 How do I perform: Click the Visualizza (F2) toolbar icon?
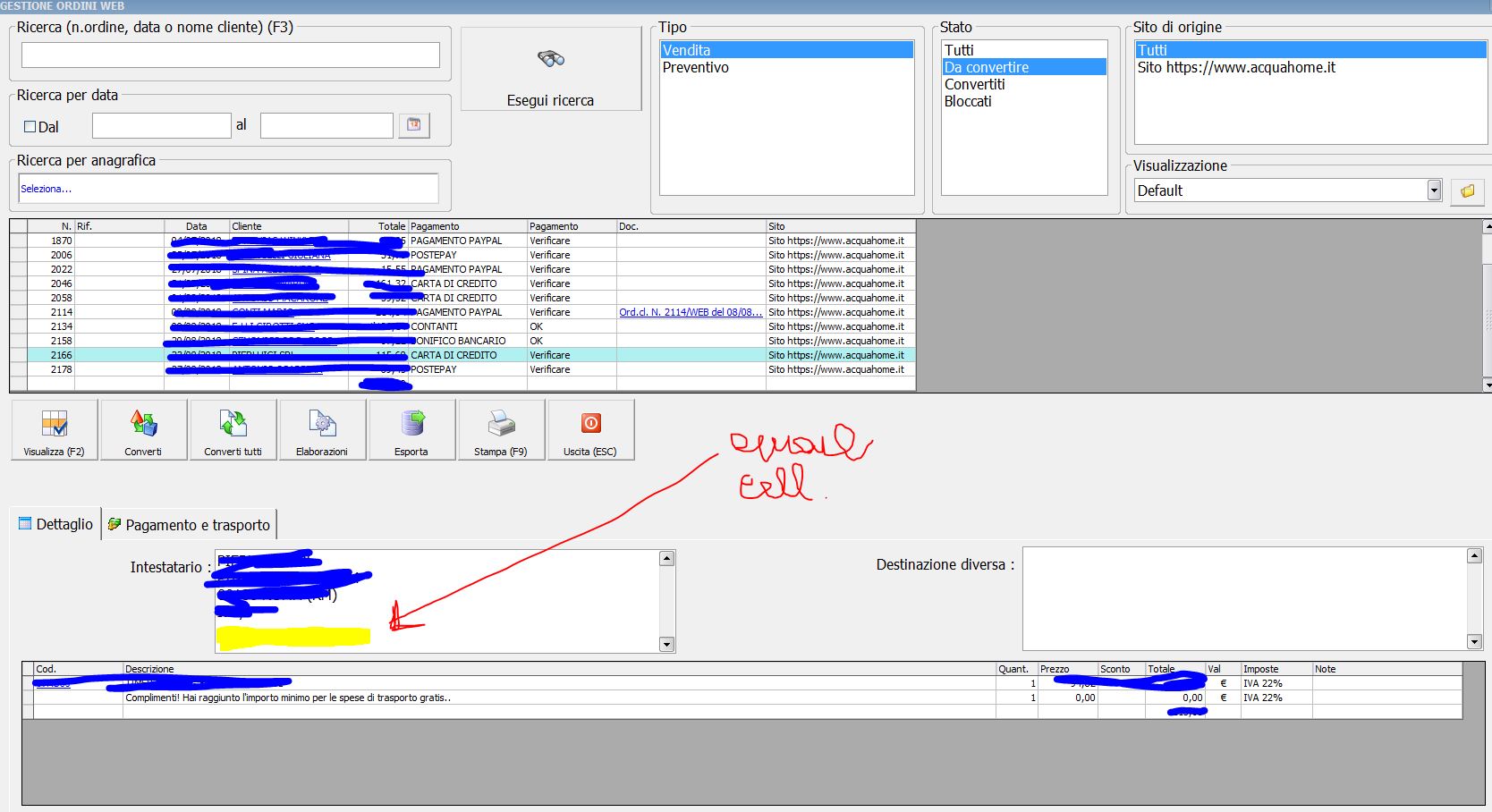[x=54, y=430]
